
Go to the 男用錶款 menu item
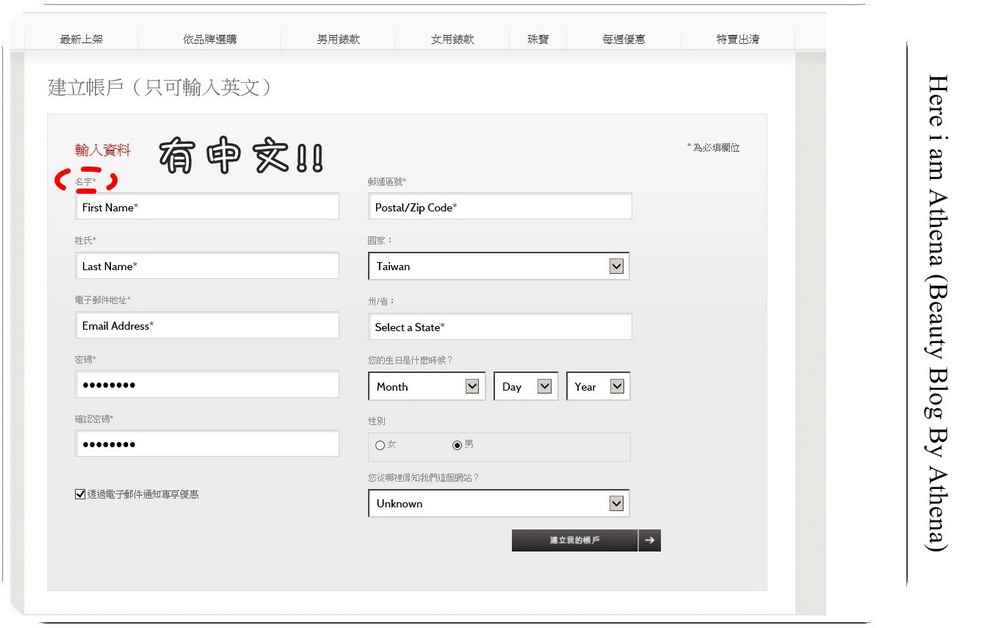(339, 39)
